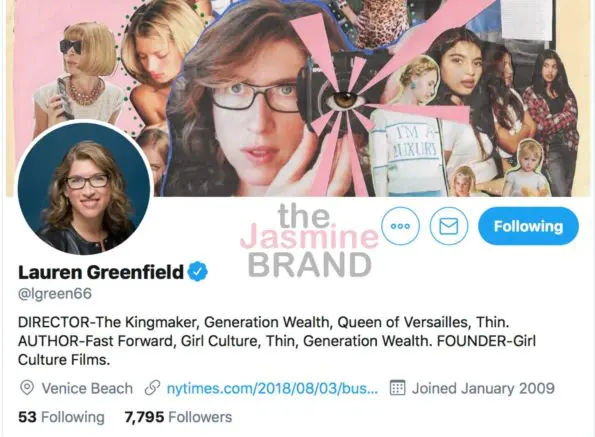The height and width of the screenshot is (437, 595).
Task: Open the 53 Following list
Action: (61, 417)
